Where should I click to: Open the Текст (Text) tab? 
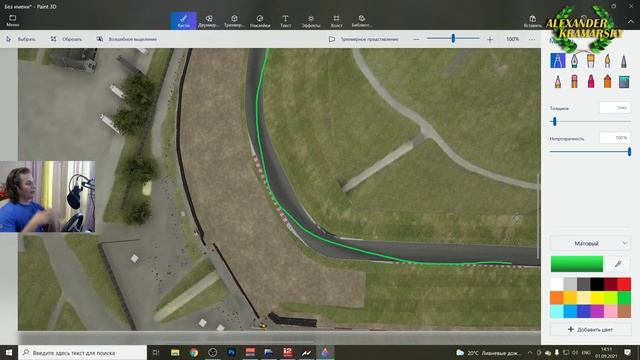[x=285, y=20]
